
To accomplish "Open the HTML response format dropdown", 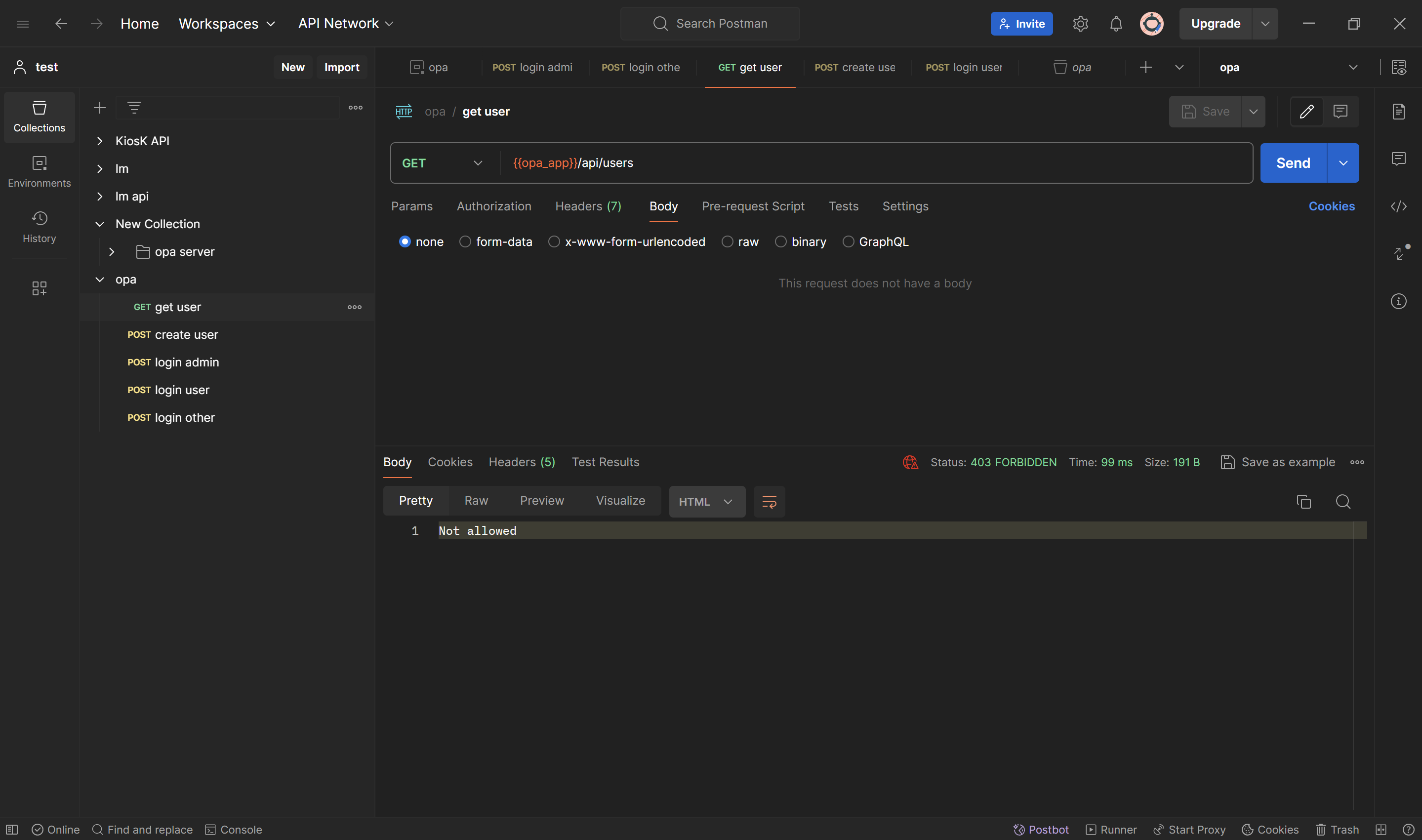I will 706,502.
